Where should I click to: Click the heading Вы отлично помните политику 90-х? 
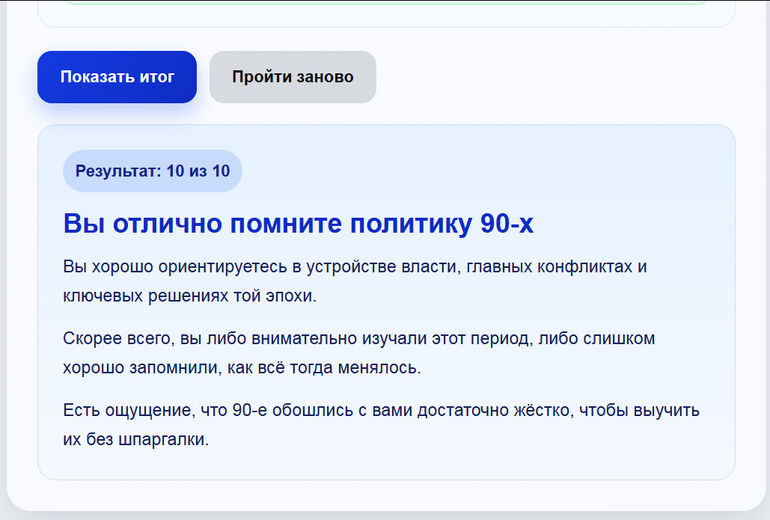(x=298, y=224)
